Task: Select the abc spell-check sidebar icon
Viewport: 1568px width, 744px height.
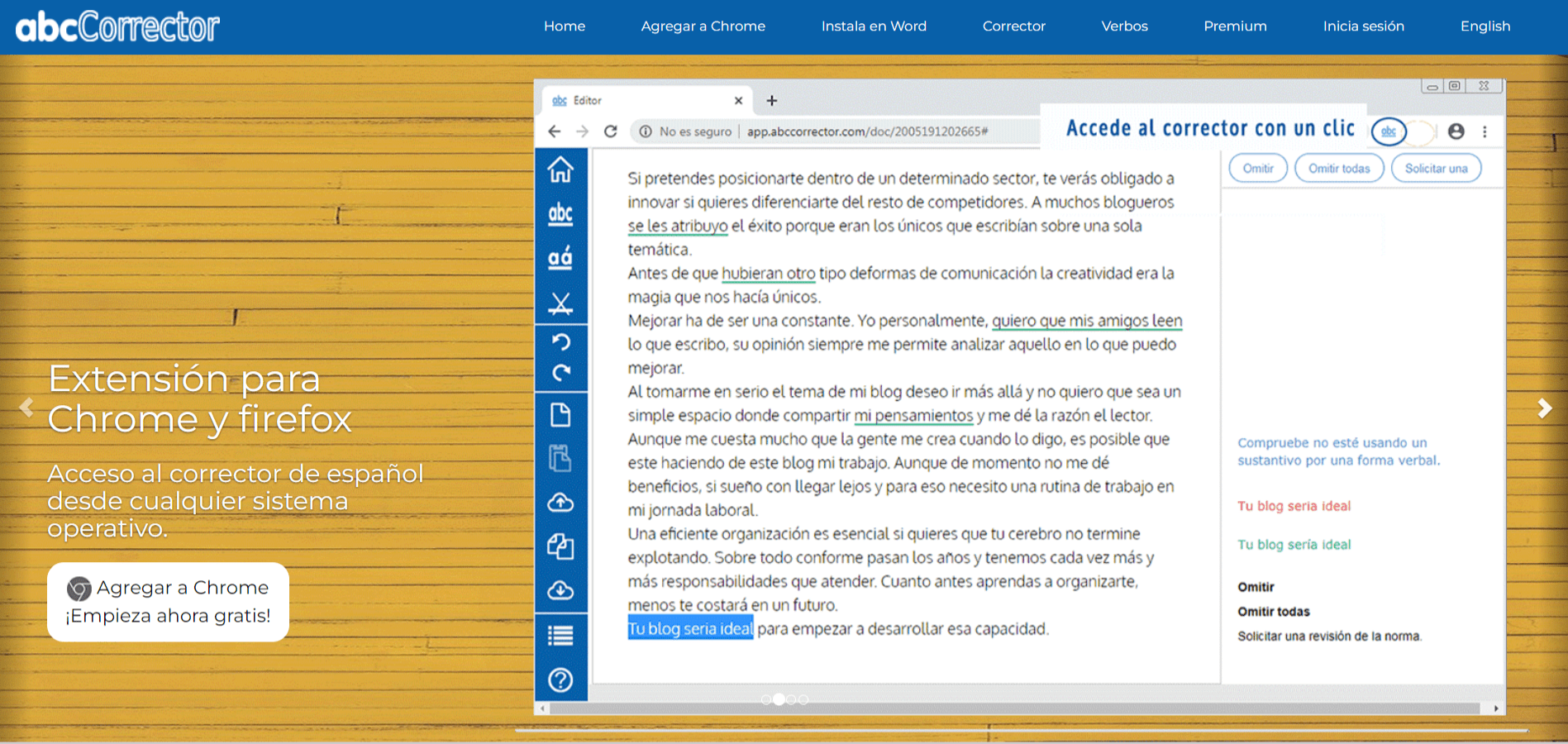Action: point(560,214)
